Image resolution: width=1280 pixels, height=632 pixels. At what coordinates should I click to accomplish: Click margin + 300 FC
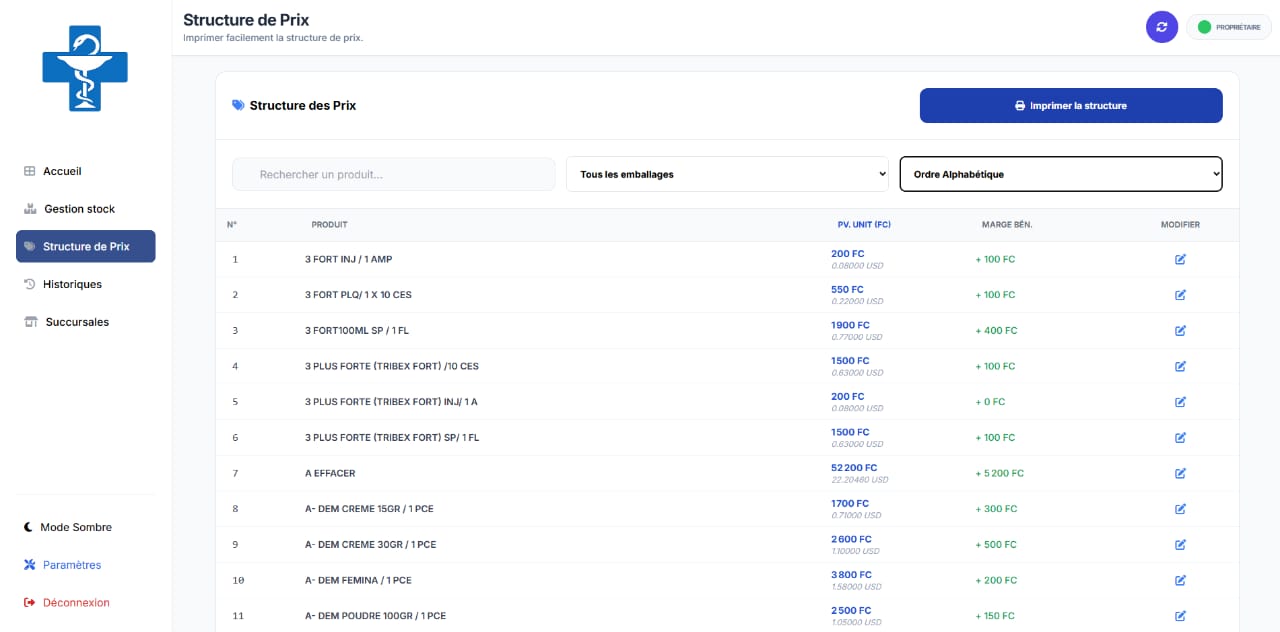[996, 509]
